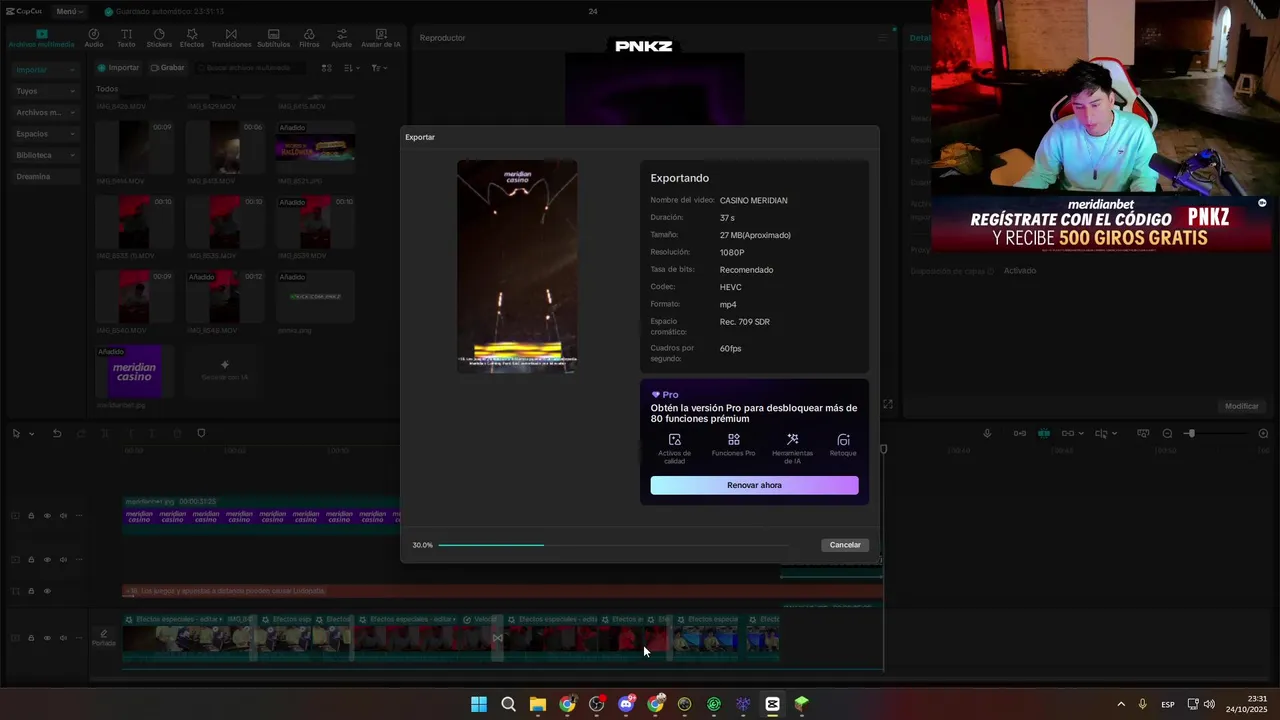Image resolution: width=1280 pixels, height=720 pixels.
Task: Click the Renovar ahora button
Action: pyautogui.click(x=754, y=485)
